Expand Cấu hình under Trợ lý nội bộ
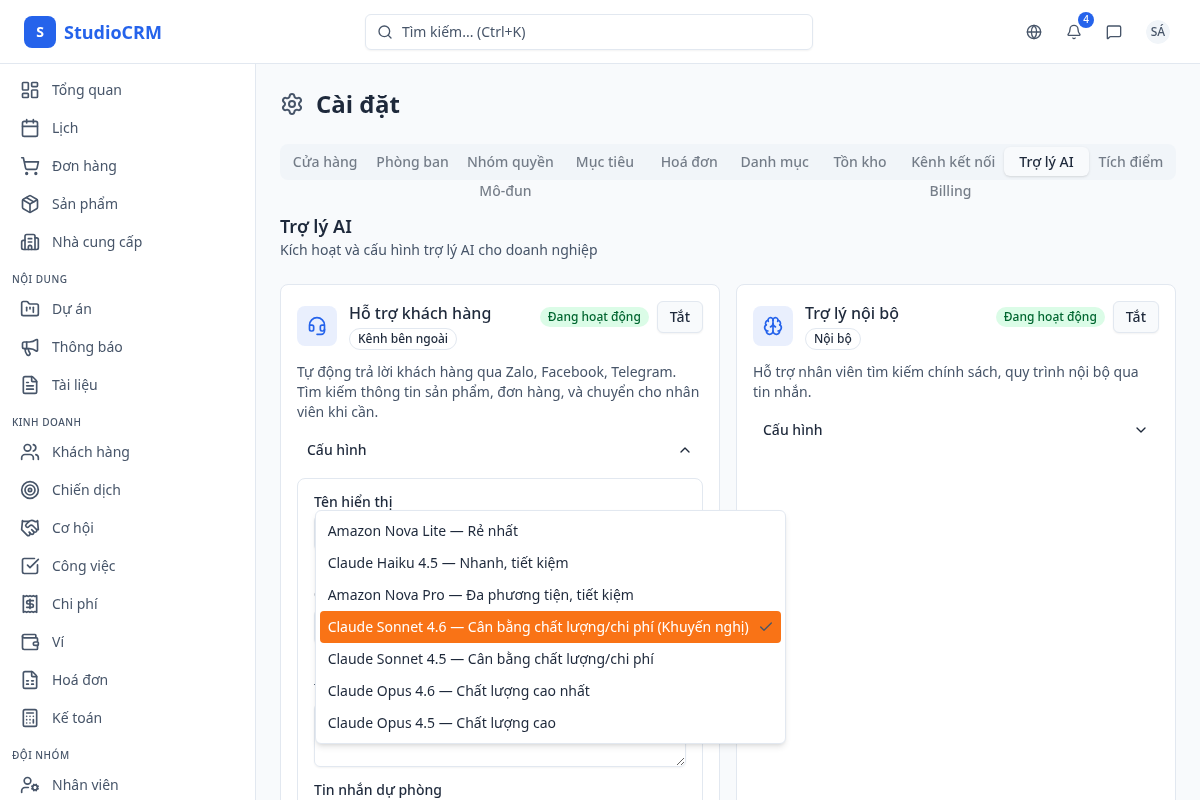Viewport: 1200px width, 800px height. (1141, 430)
